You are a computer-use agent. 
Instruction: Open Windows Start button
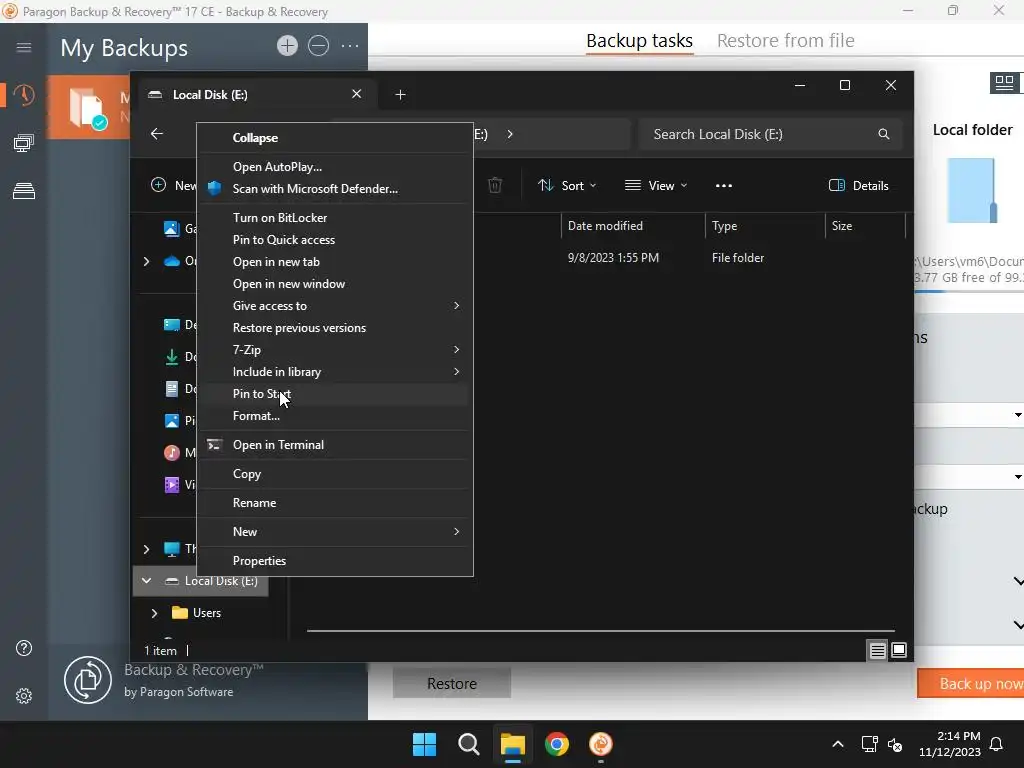click(424, 744)
